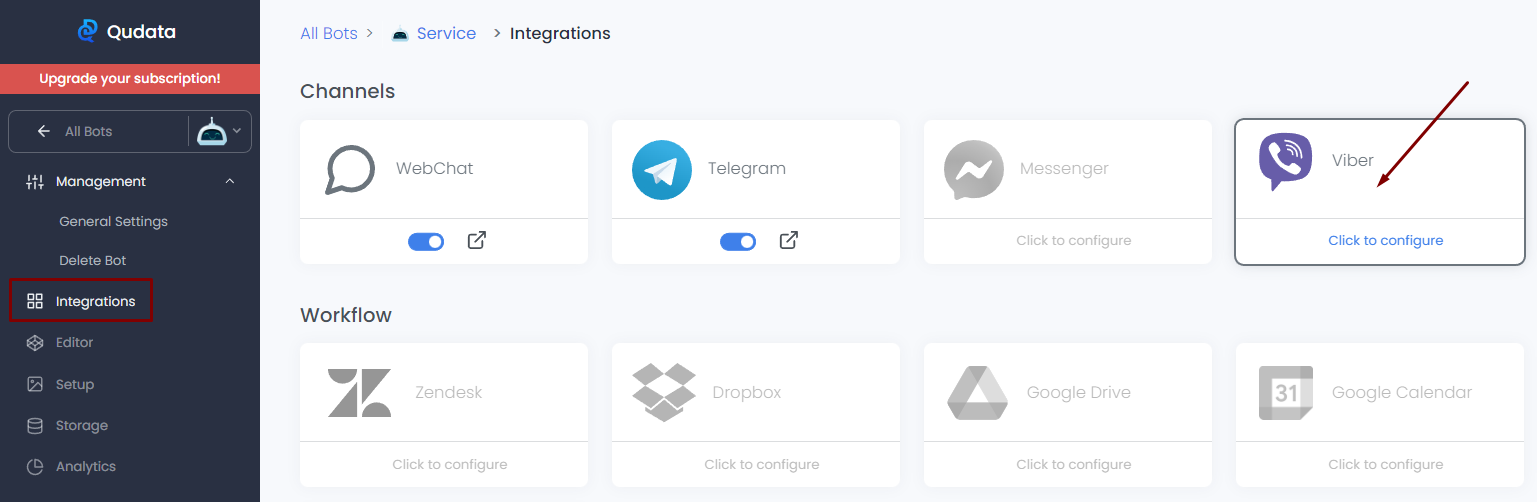This screenshot has height=502, width=1537.
Task: Click Upgrade your subscription banner
Action: click(130, 78)
